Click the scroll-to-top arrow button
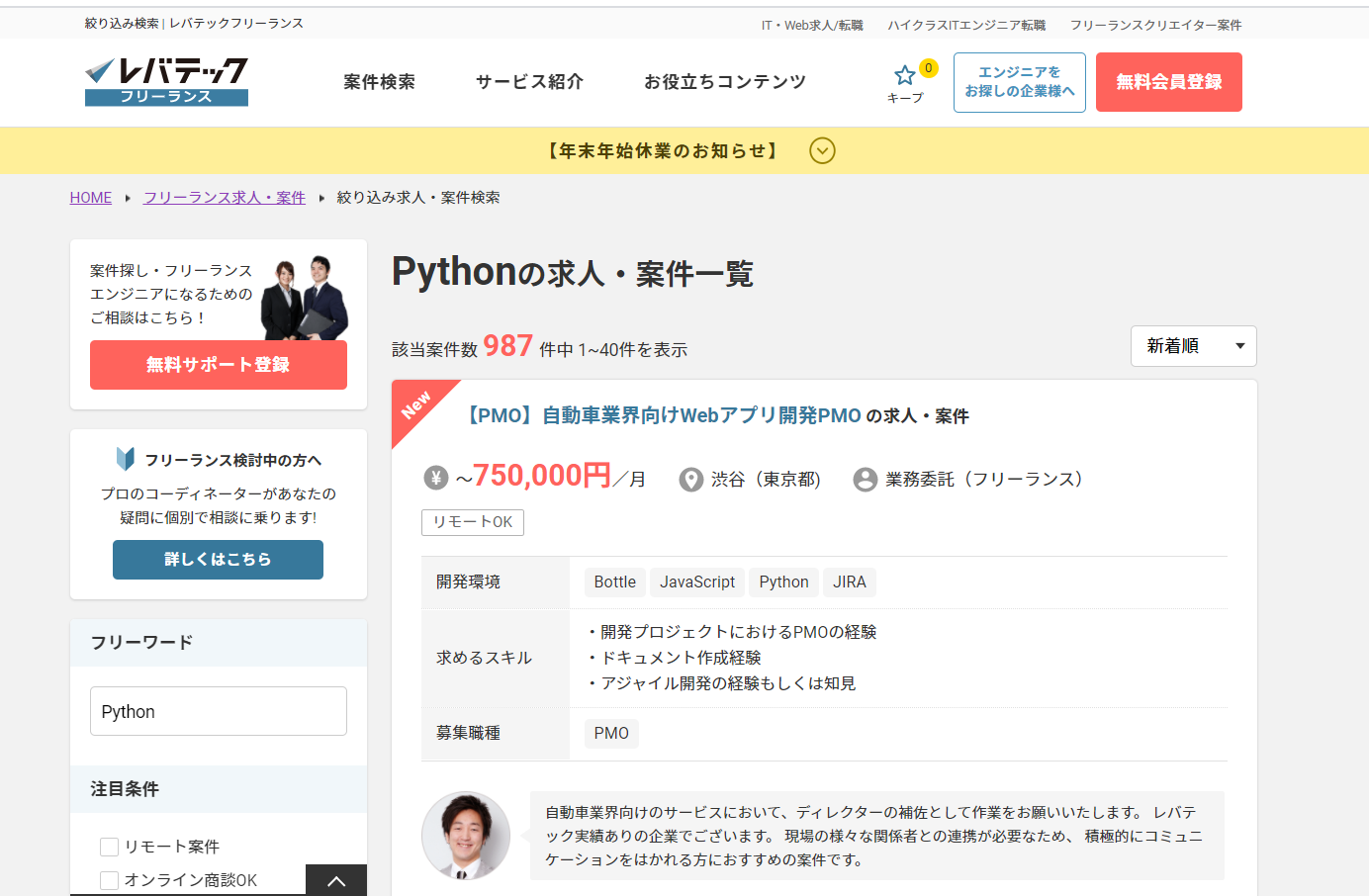 tap(335, 880)
